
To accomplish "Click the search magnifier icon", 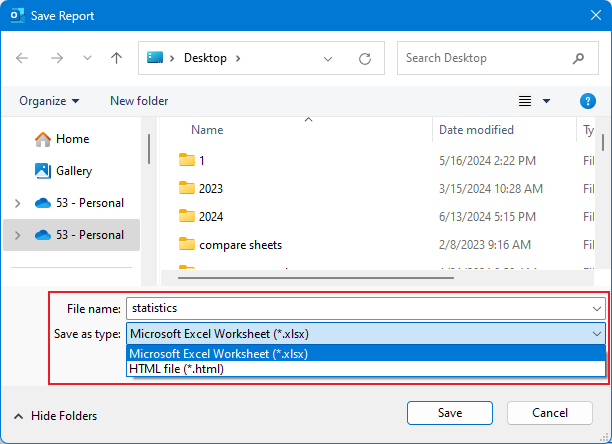I will tap(579, 59).
